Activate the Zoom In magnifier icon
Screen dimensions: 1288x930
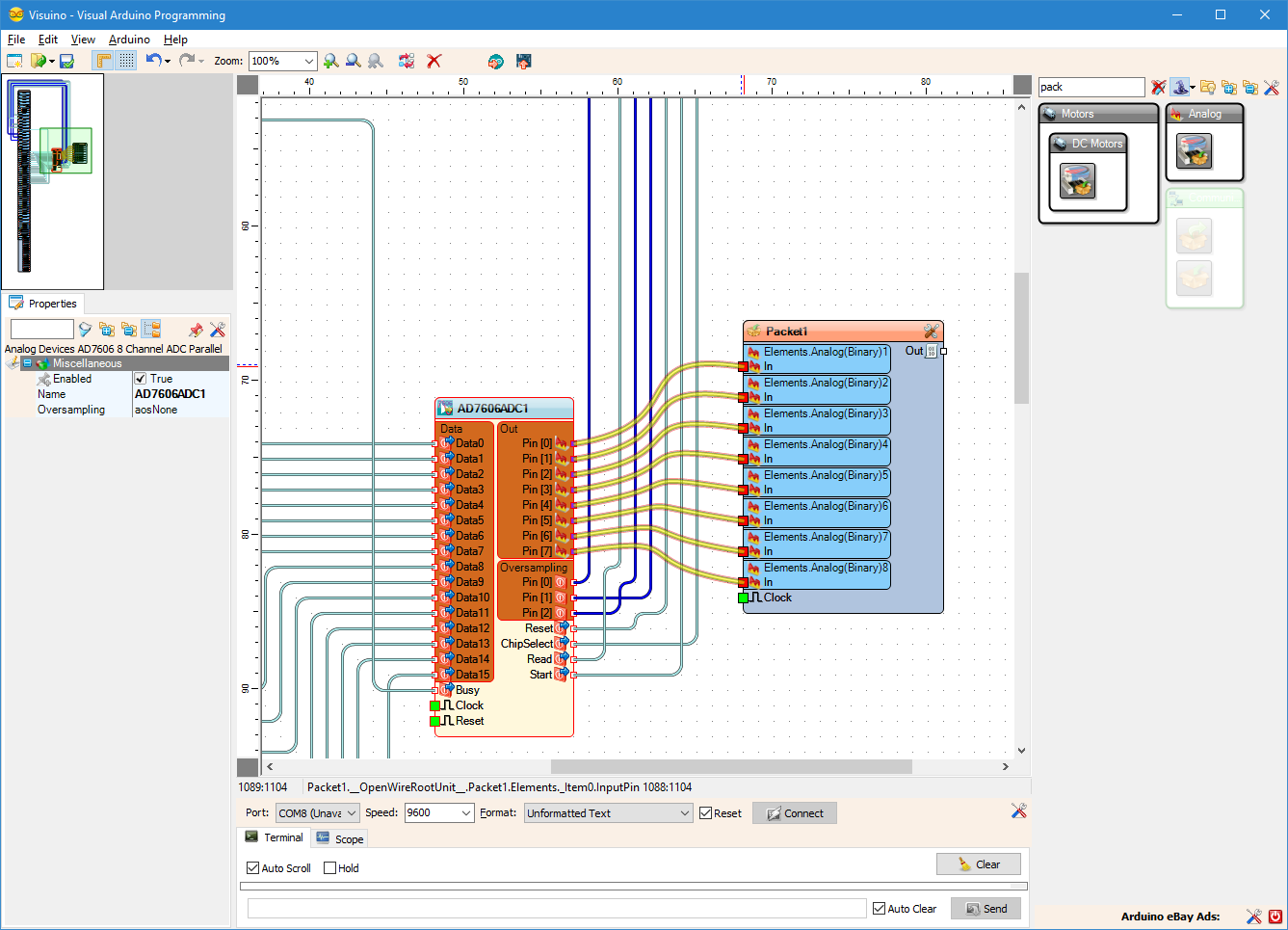point(331,61)
